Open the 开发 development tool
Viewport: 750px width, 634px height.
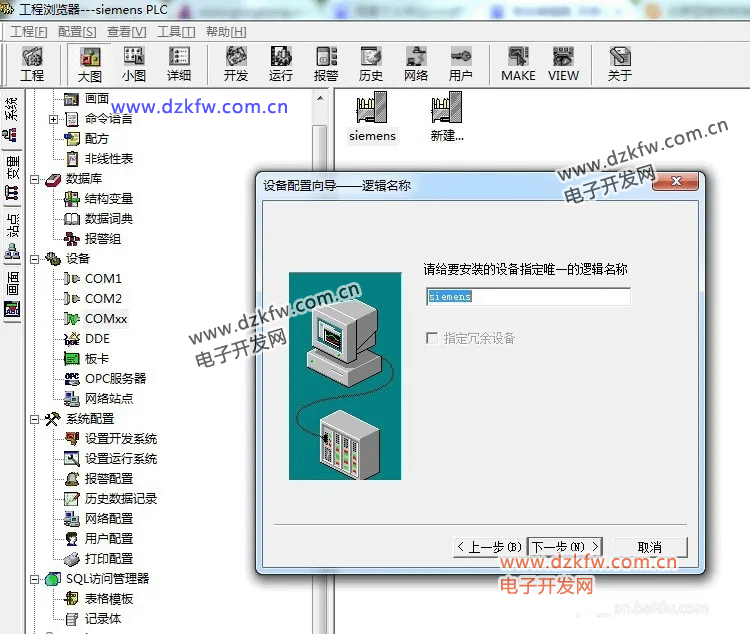click(236, 64)
